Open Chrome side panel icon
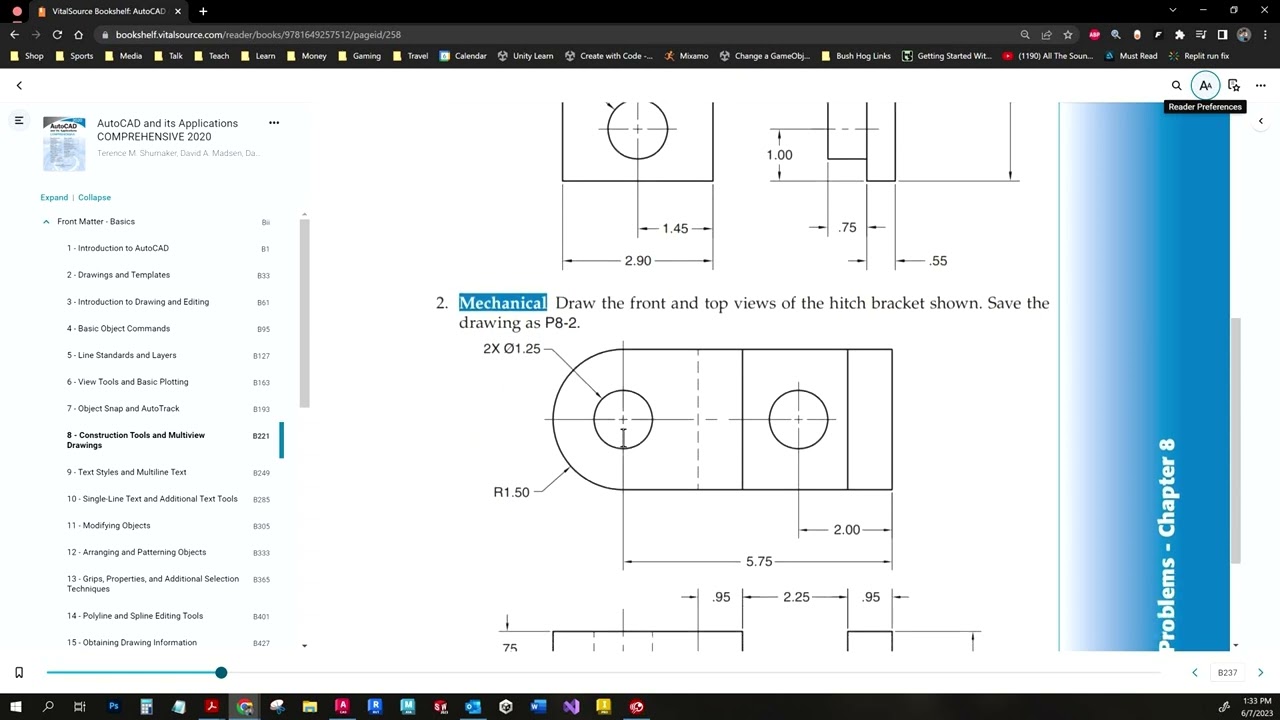The image size is (1280, 720). tap(1222, 34)
